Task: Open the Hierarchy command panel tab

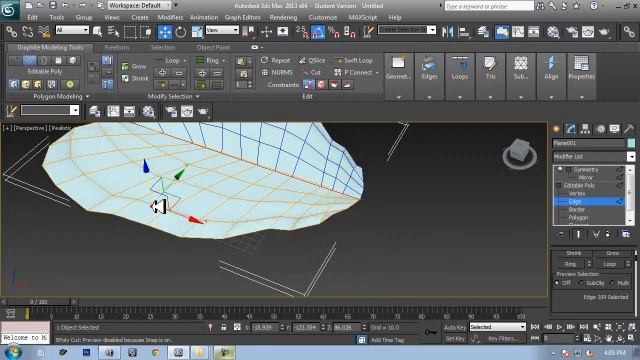Action: [x=586, y=129]
